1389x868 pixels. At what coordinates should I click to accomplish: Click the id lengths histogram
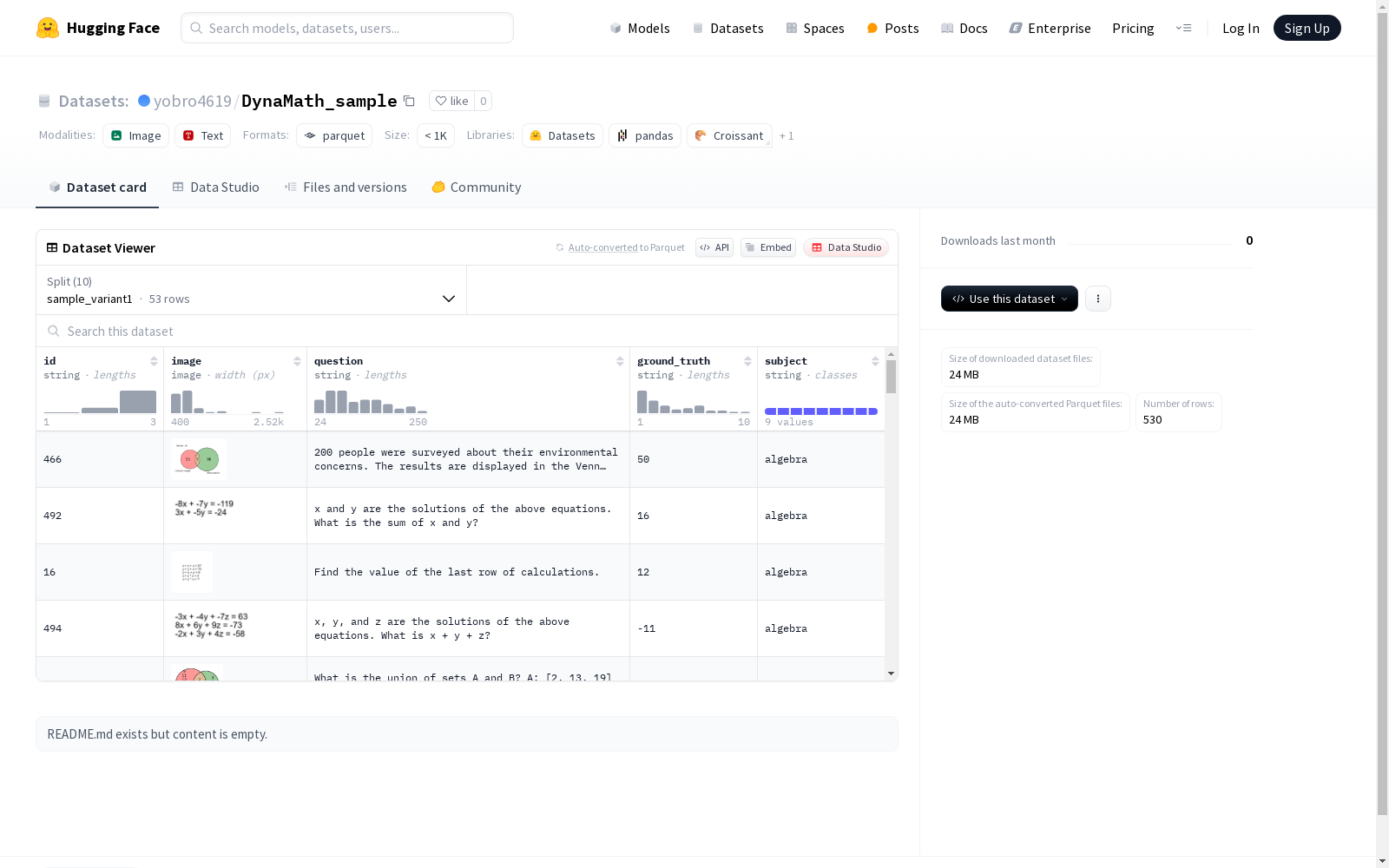(100, 402)
